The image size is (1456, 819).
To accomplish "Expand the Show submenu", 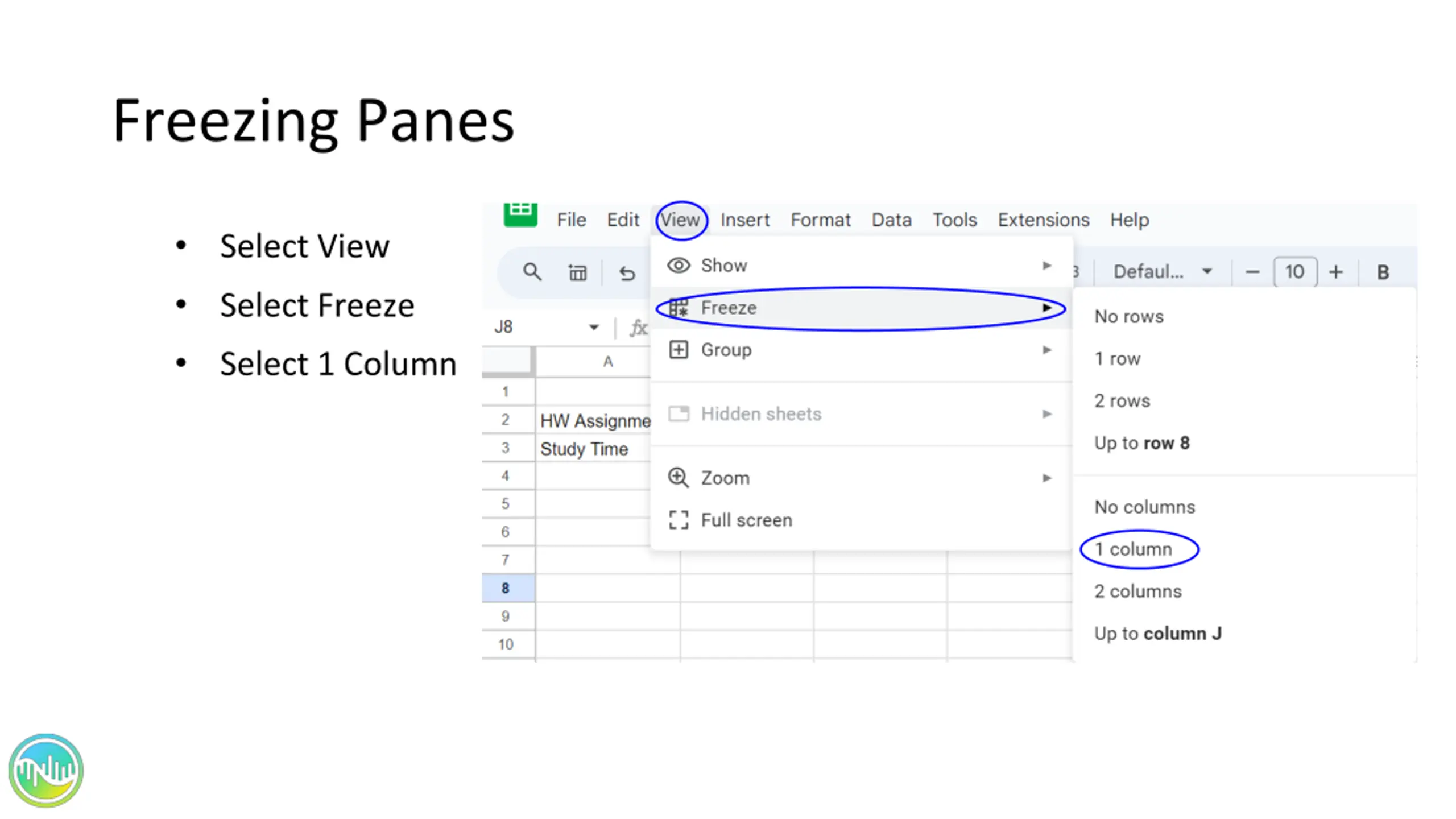I will (x=862, y=266).
